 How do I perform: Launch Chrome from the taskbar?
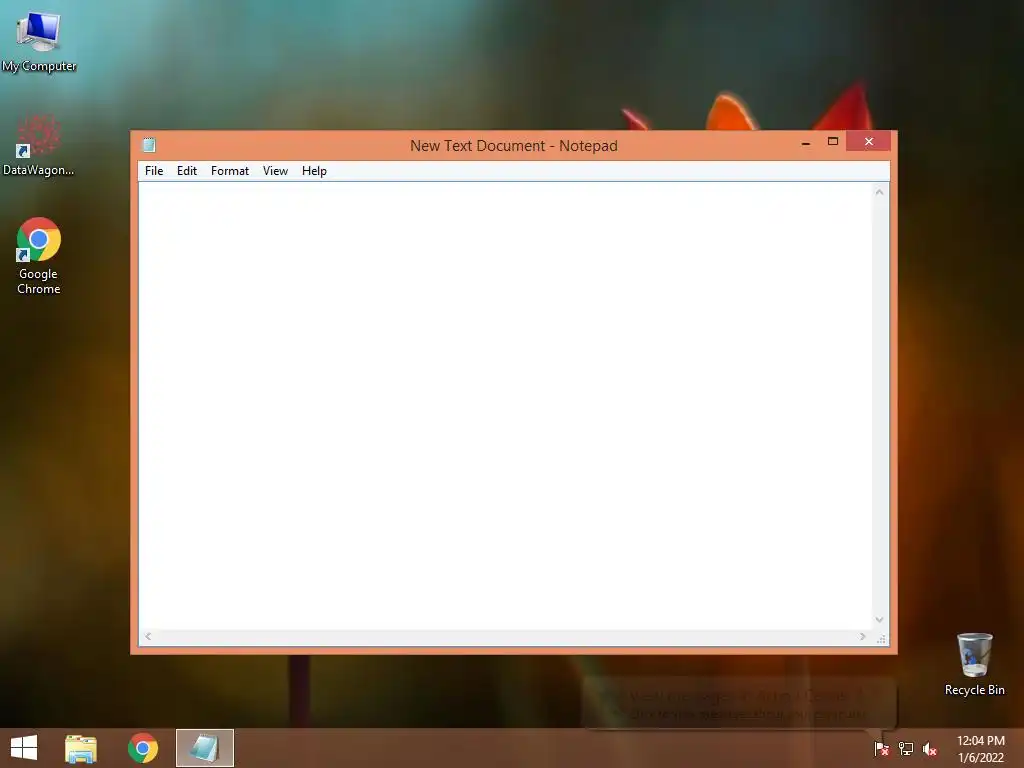[142, 748]
